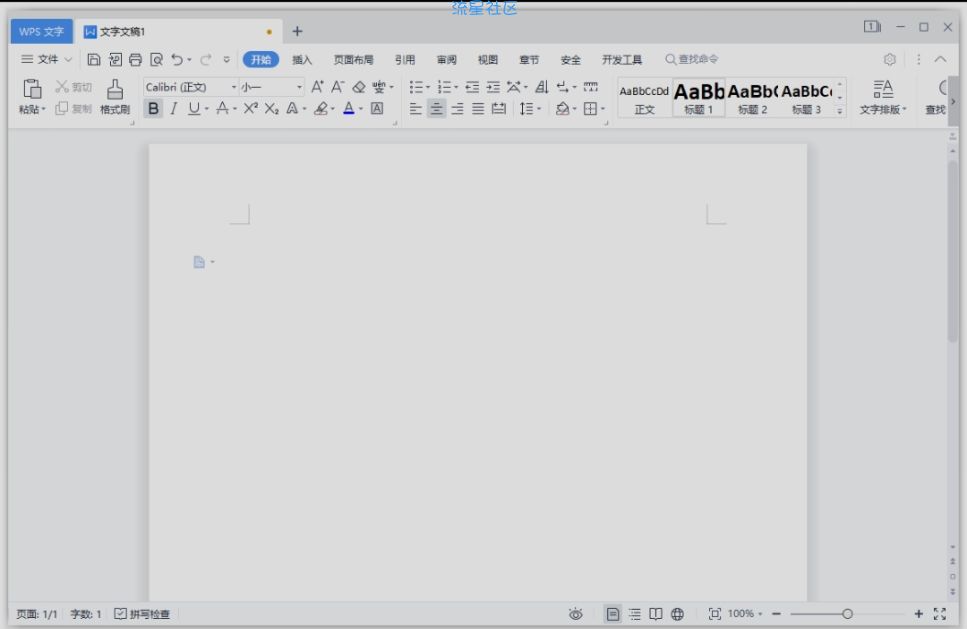Click the Copy button
This screenshot has width=967, height=629.
click(x=73, y=109)
